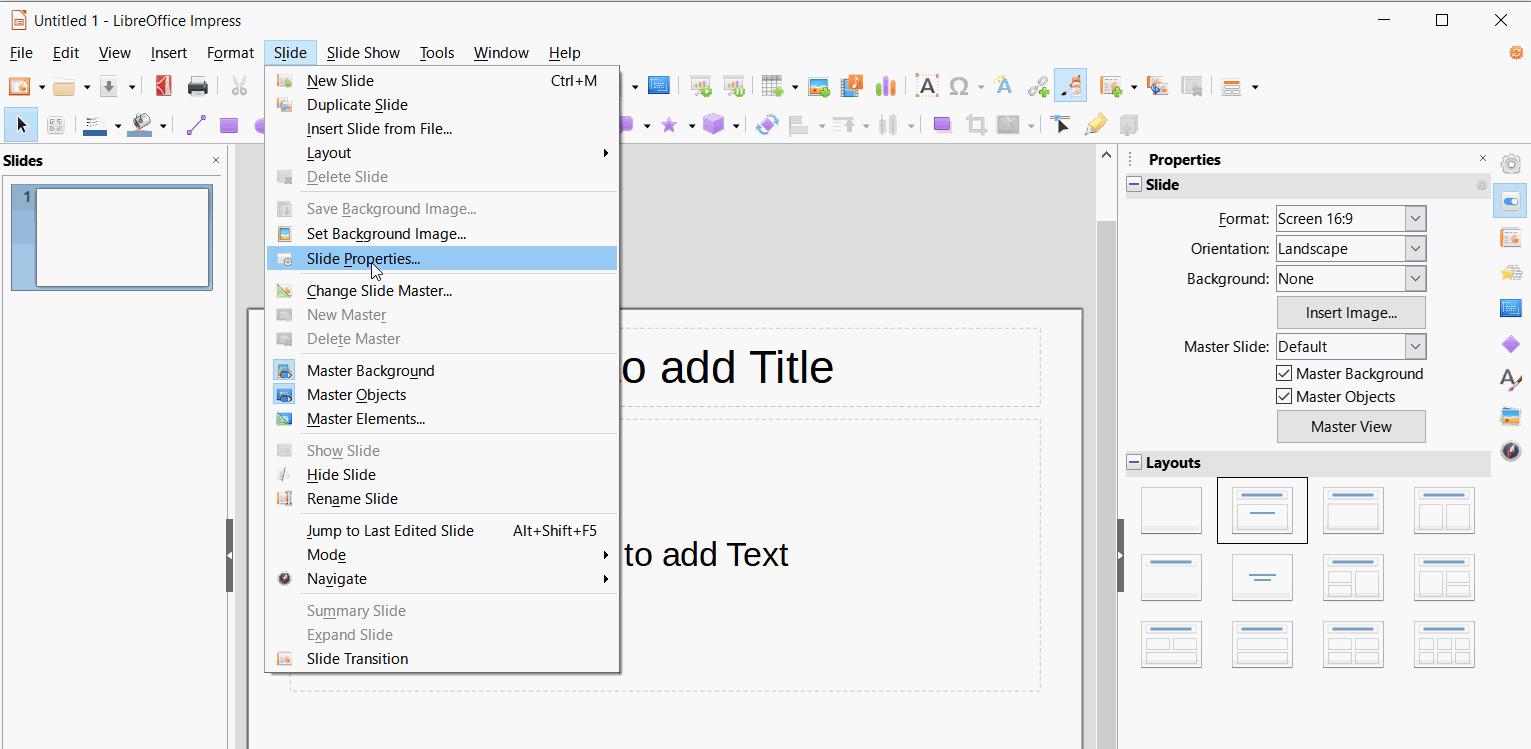Select the arrow Select tool
The image size is (1531, 749).
[21, 125]
